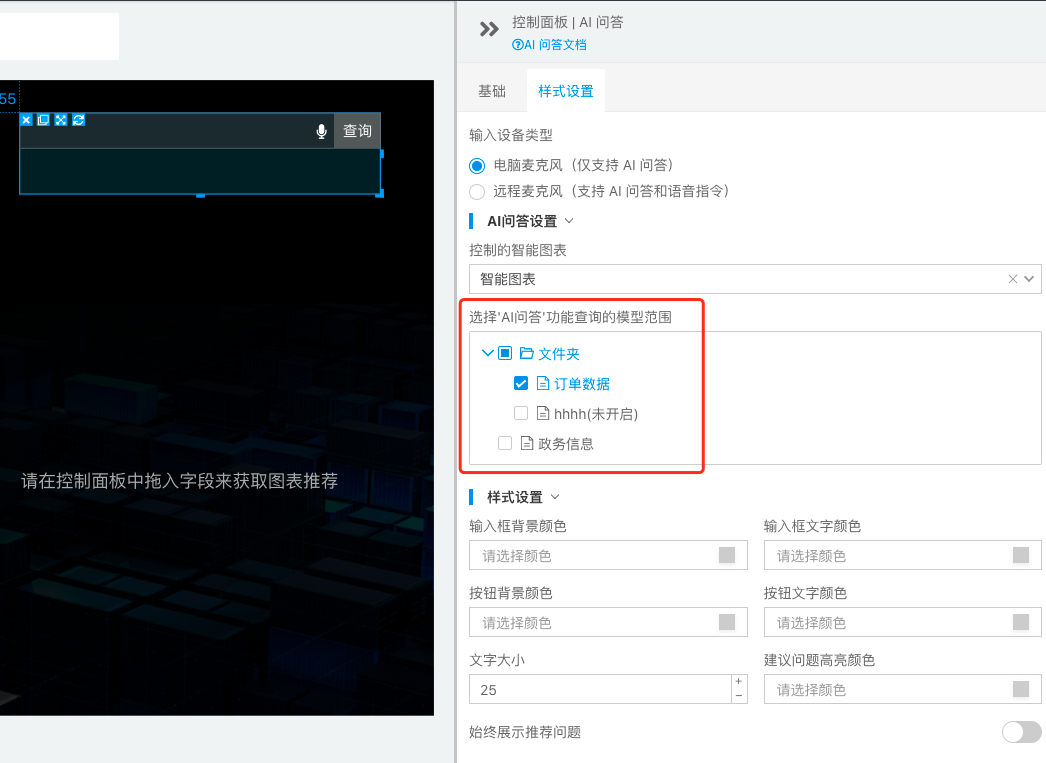Open the 智能图表 dropdown arrow
This screenshot has width=1046, height=763.
point(1029,279)
